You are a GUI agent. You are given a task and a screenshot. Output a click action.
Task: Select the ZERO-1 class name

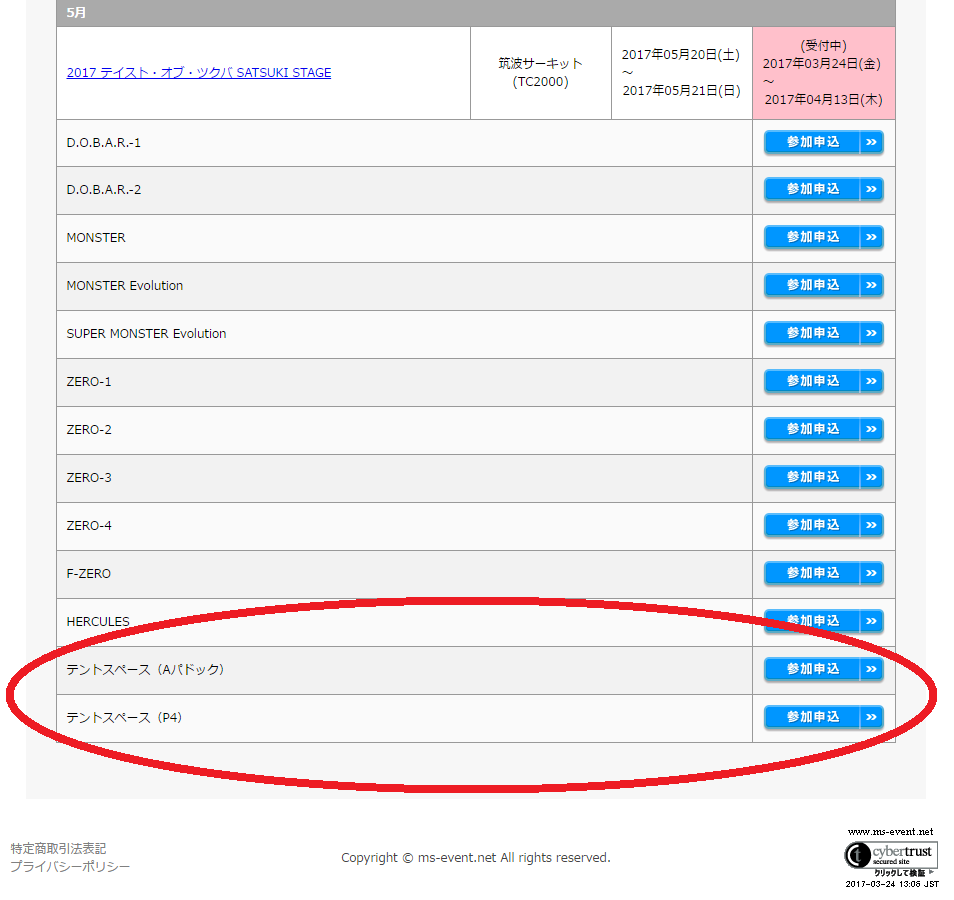point(89,382)
